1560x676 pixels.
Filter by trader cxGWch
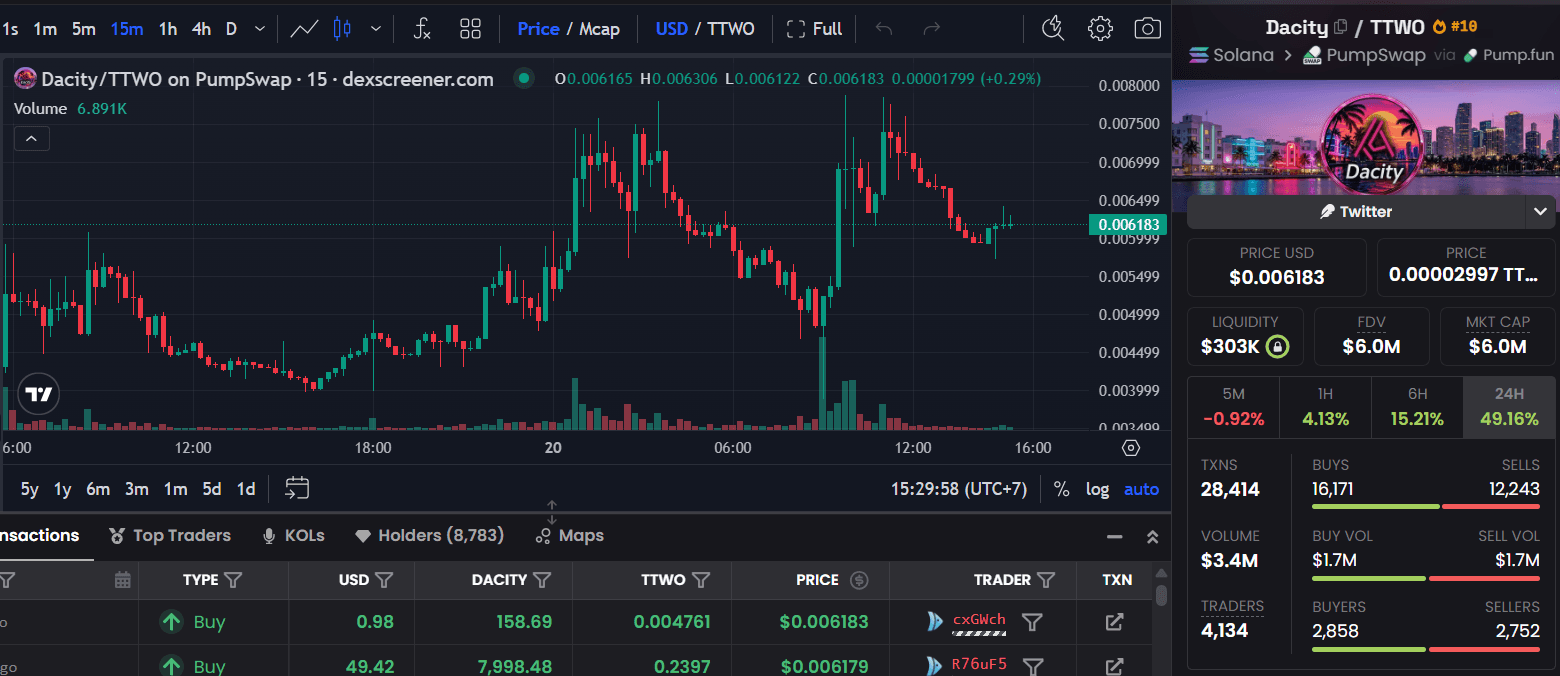(x=1032, y=623)
